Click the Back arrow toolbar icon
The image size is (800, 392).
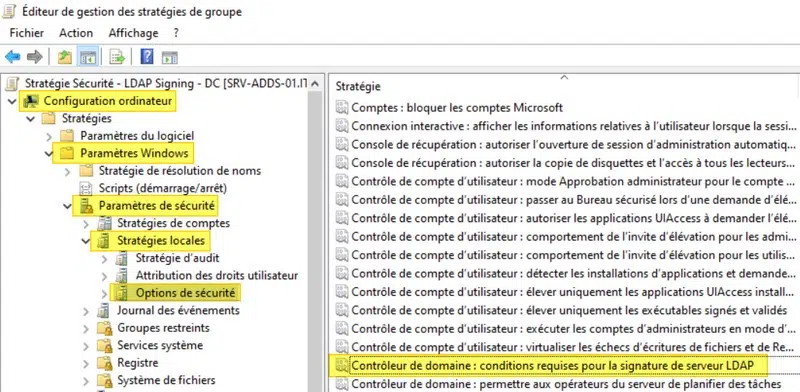tap(13, 57)
